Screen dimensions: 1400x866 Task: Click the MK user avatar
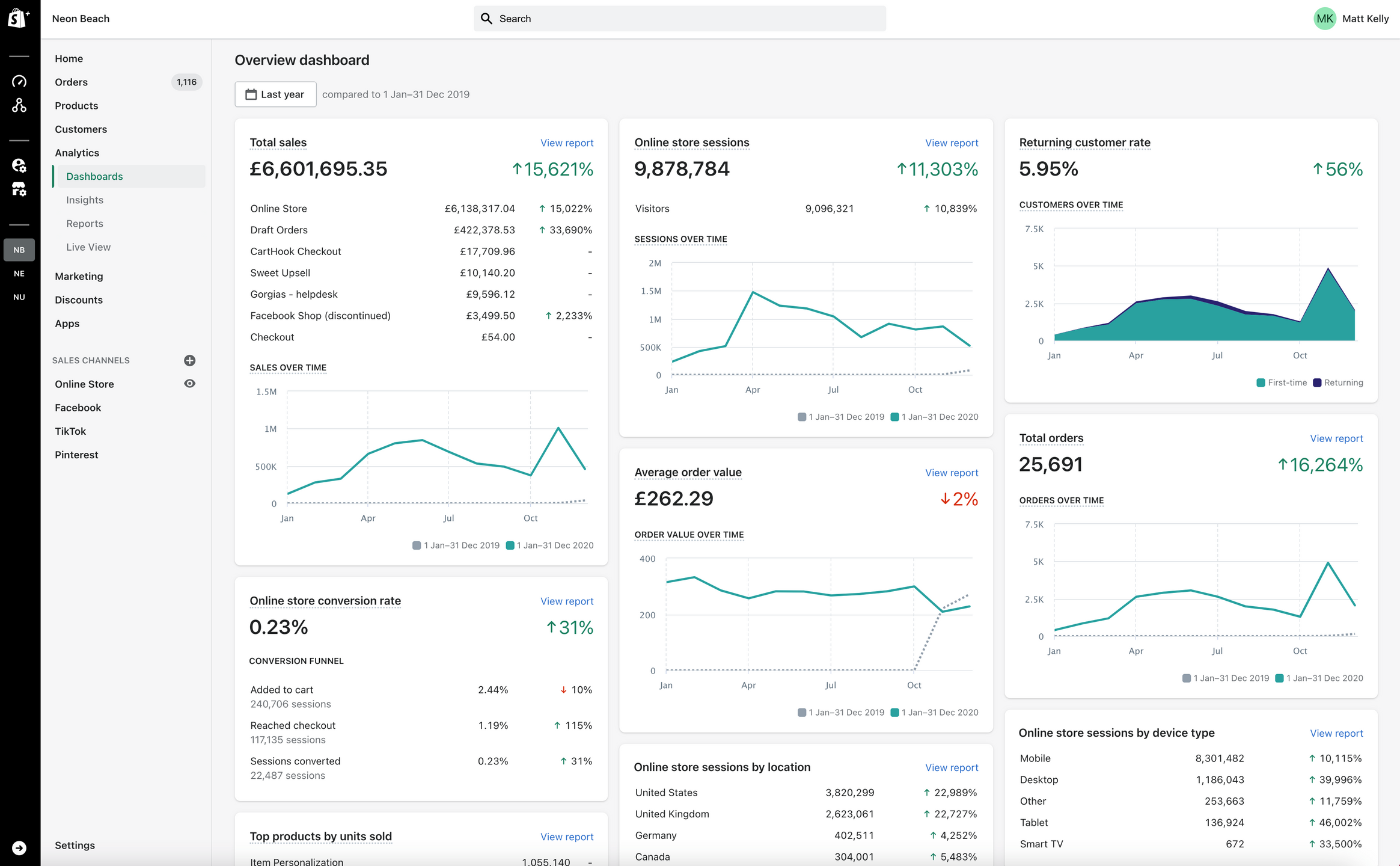pyautogui.click(x=1324, y=19)
